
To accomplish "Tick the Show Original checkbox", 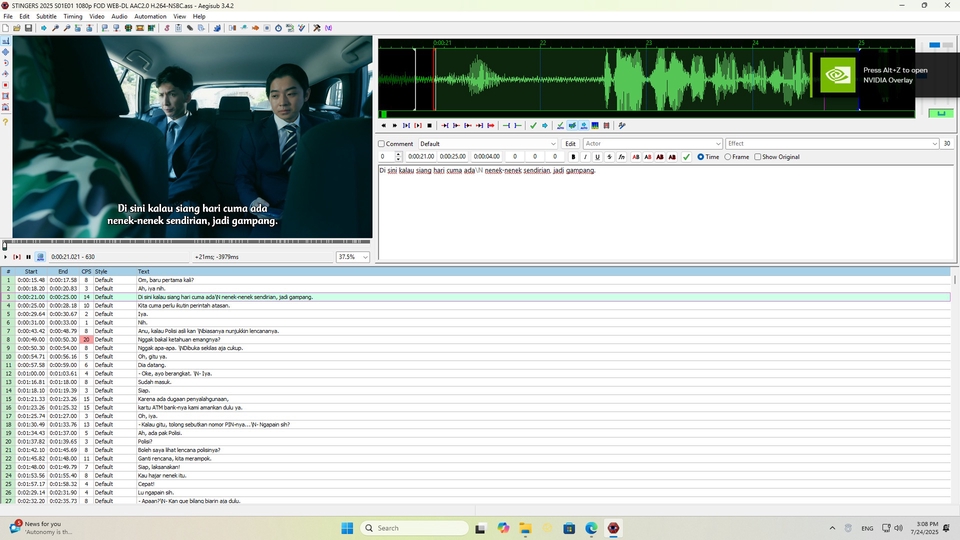I will point(757,157).
